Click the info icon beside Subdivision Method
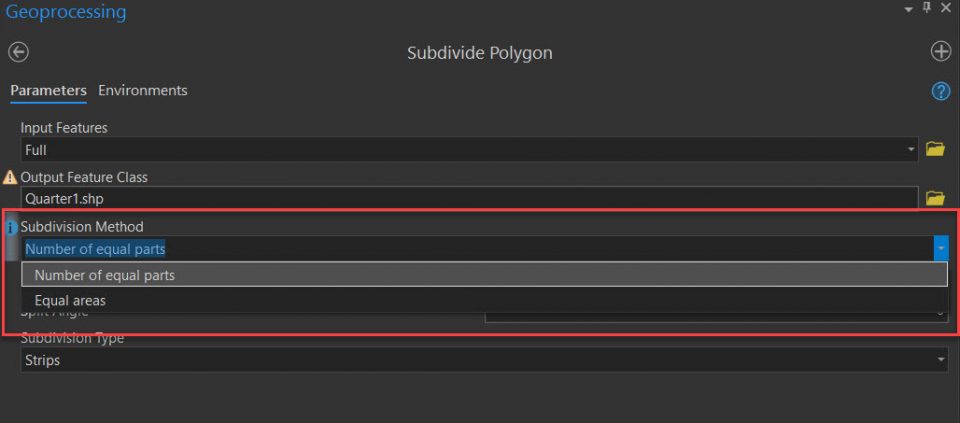Image resolution: width=960 pixels, height=423 pixels. pyautogui.click(x=12, y=227)
